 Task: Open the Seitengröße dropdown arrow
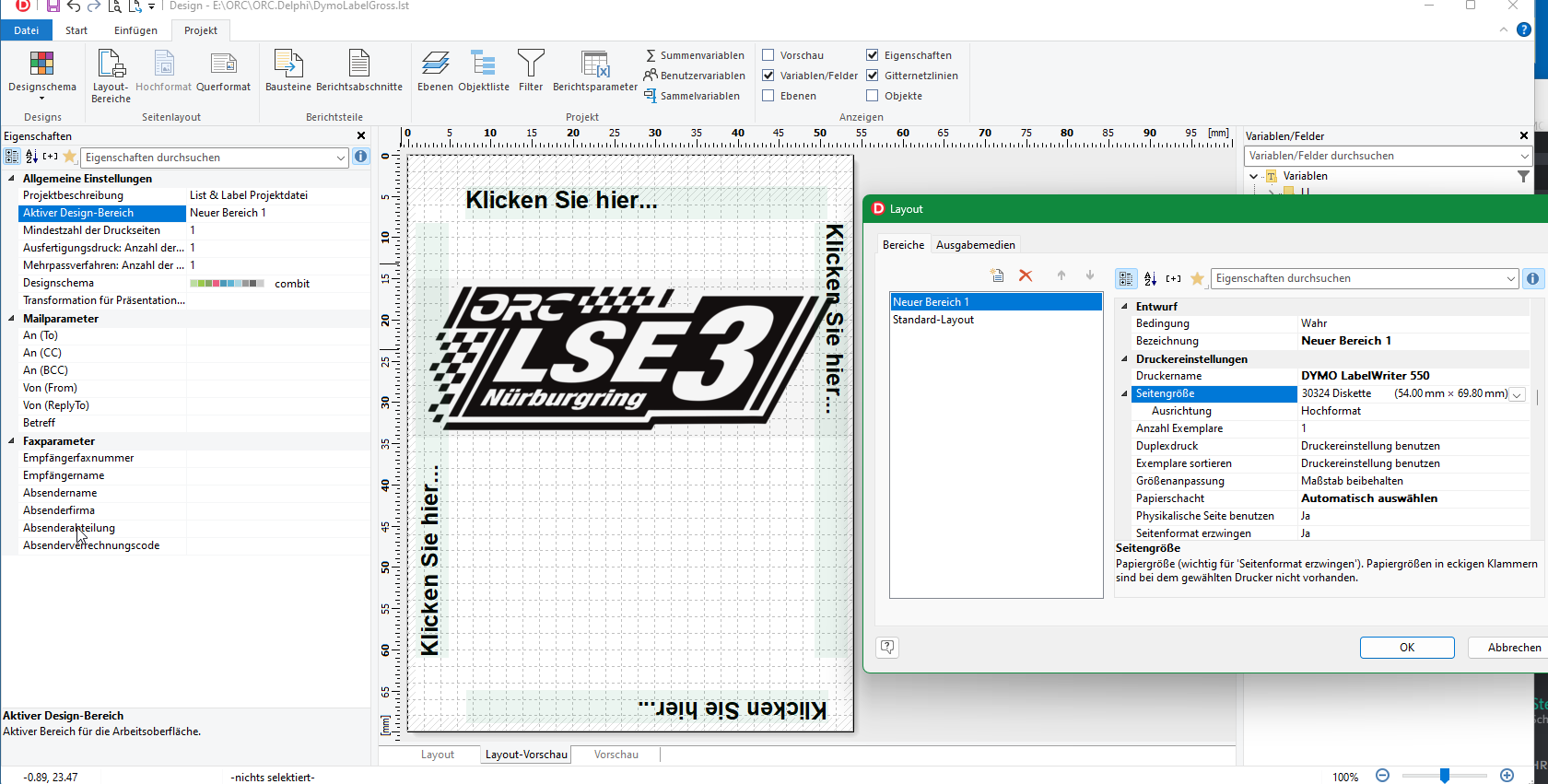(1517, 394)
